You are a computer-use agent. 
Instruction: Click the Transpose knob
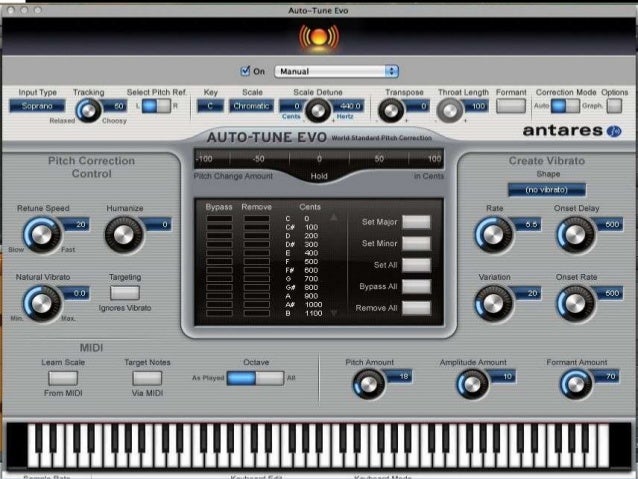click(x=391, y=110)
